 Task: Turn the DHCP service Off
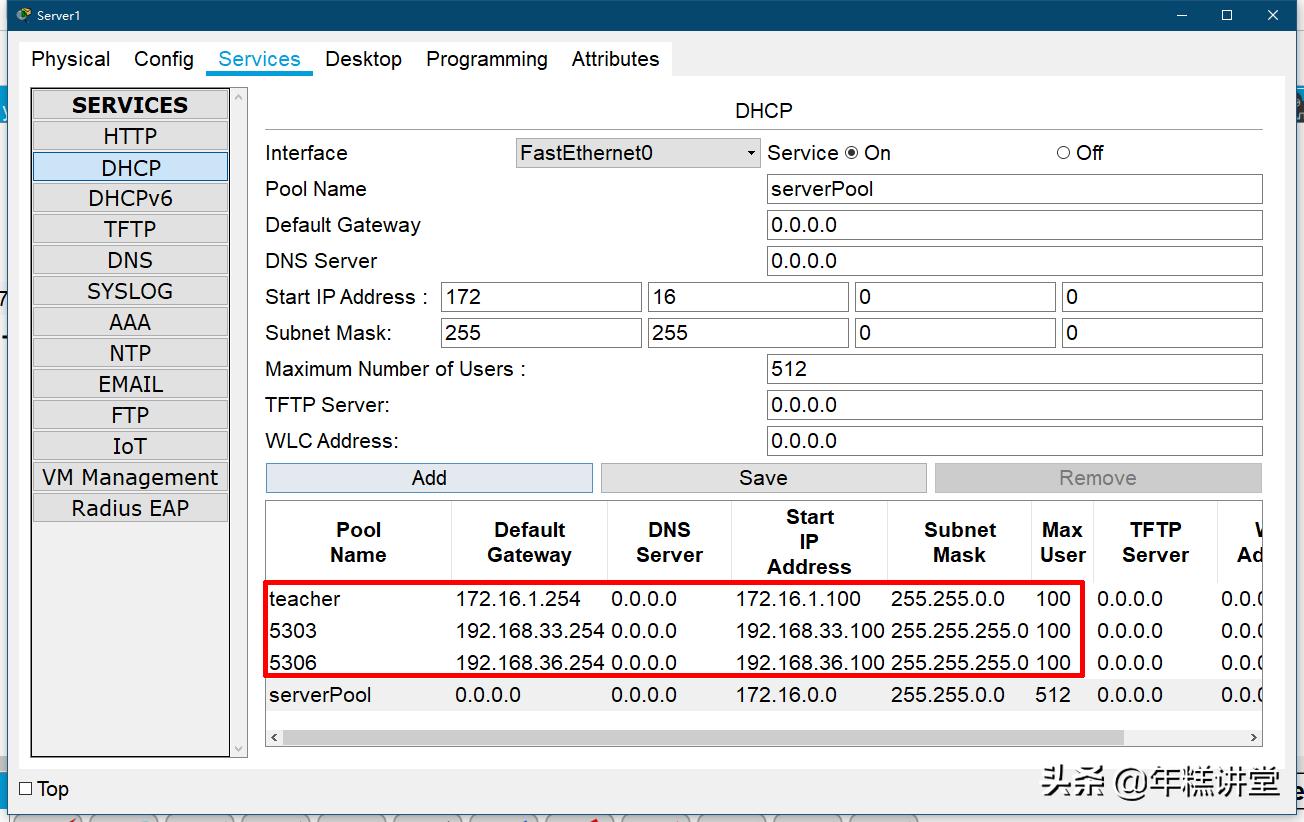[x=1063, y=153]
